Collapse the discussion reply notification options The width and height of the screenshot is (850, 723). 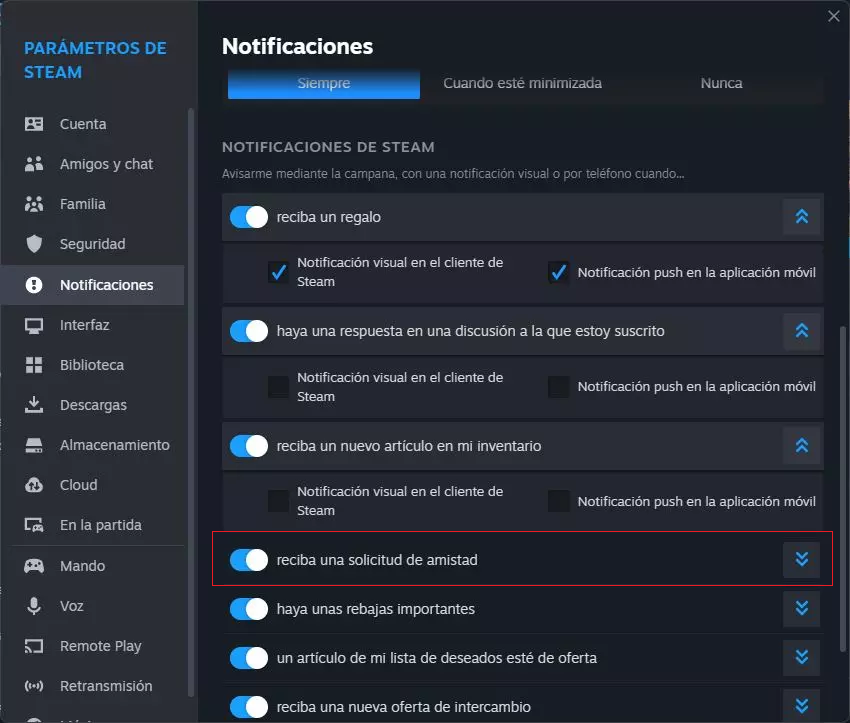click(x=802, y=331)
